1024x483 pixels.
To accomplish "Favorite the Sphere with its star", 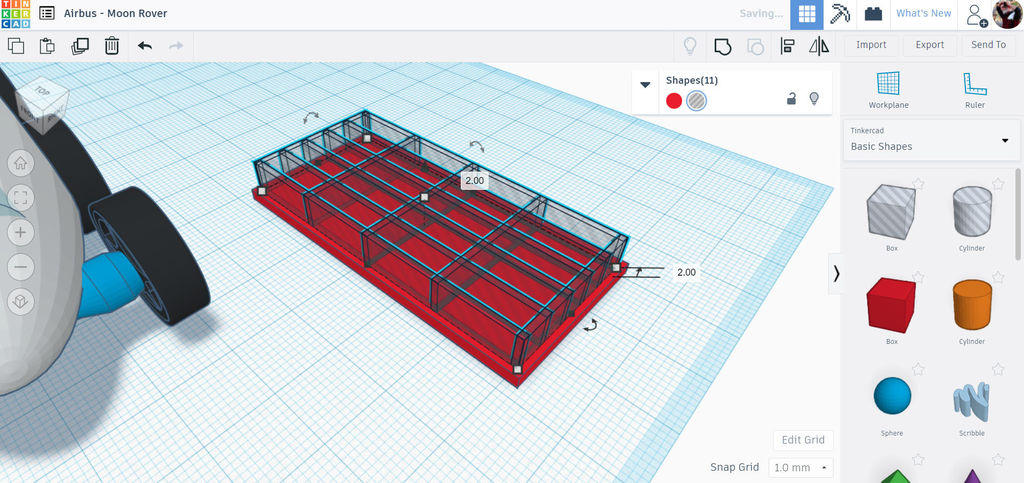I will coord(918,369).
